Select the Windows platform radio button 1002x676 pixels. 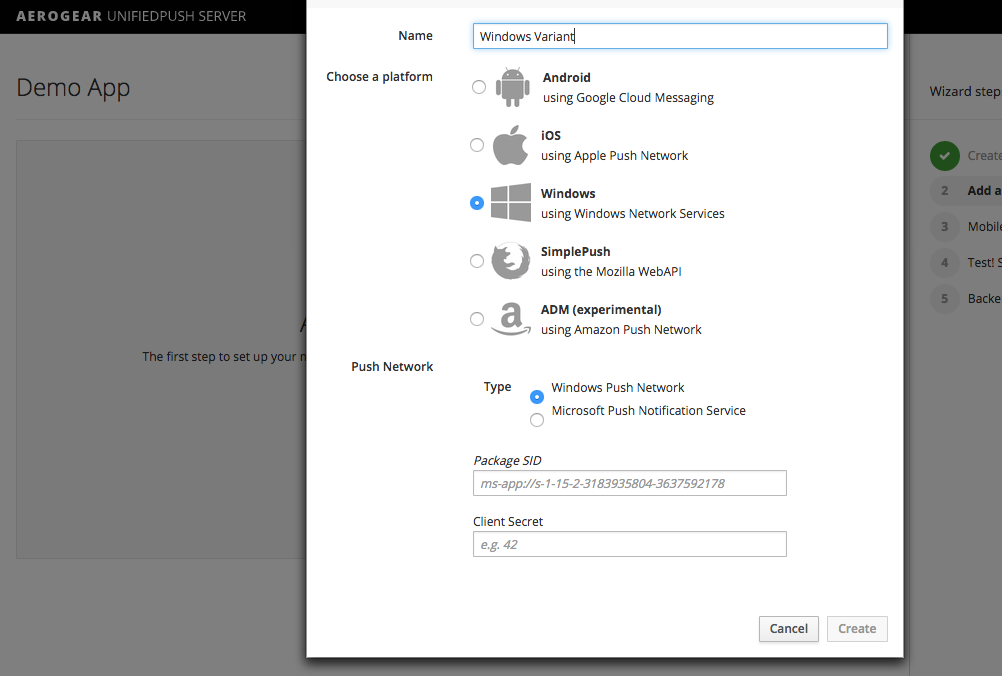(477, 202)
